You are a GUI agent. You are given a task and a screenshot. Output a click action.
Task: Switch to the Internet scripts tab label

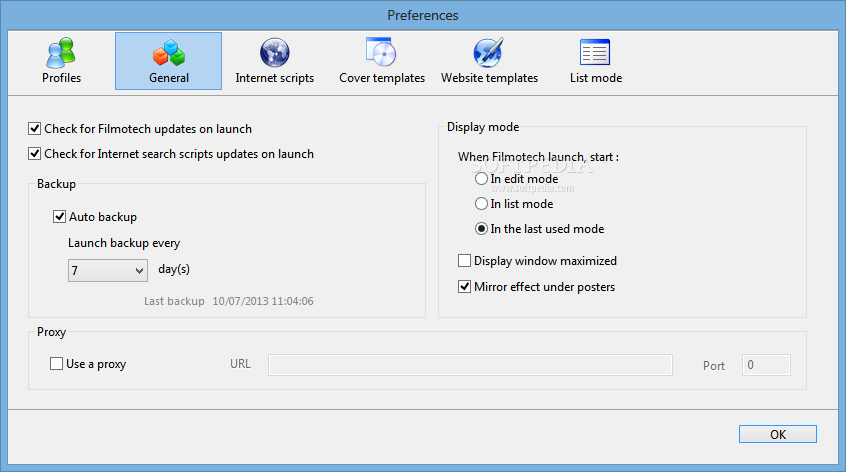[275, 78]
